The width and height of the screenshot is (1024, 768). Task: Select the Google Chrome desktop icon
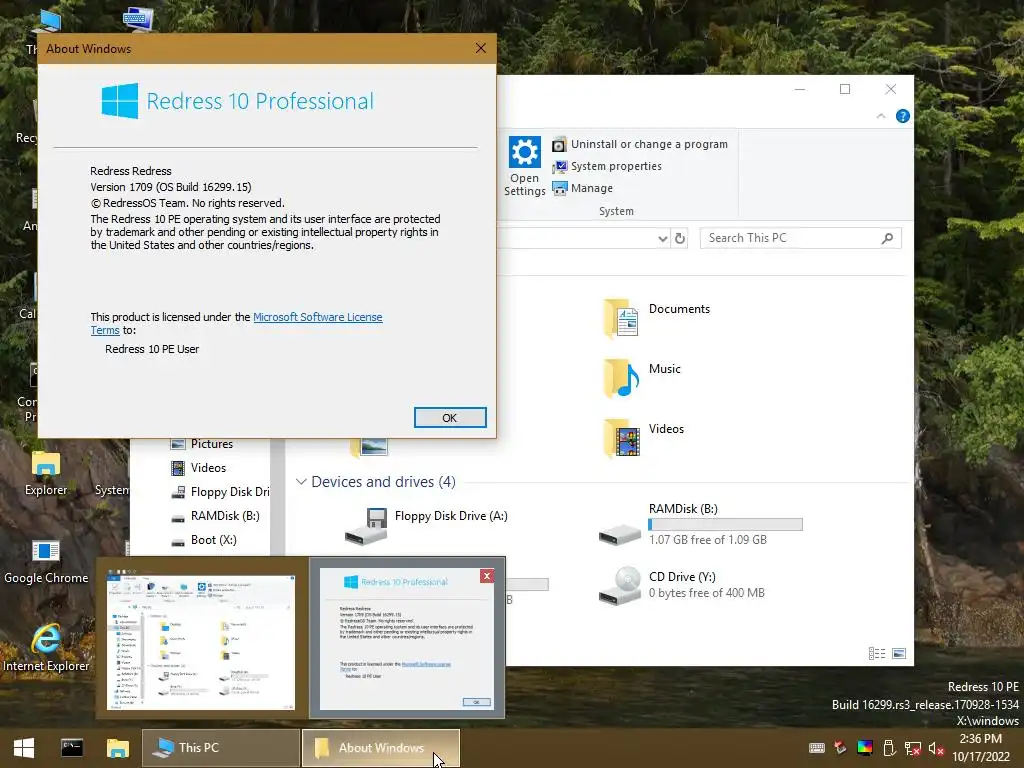[x=46, y=562]
